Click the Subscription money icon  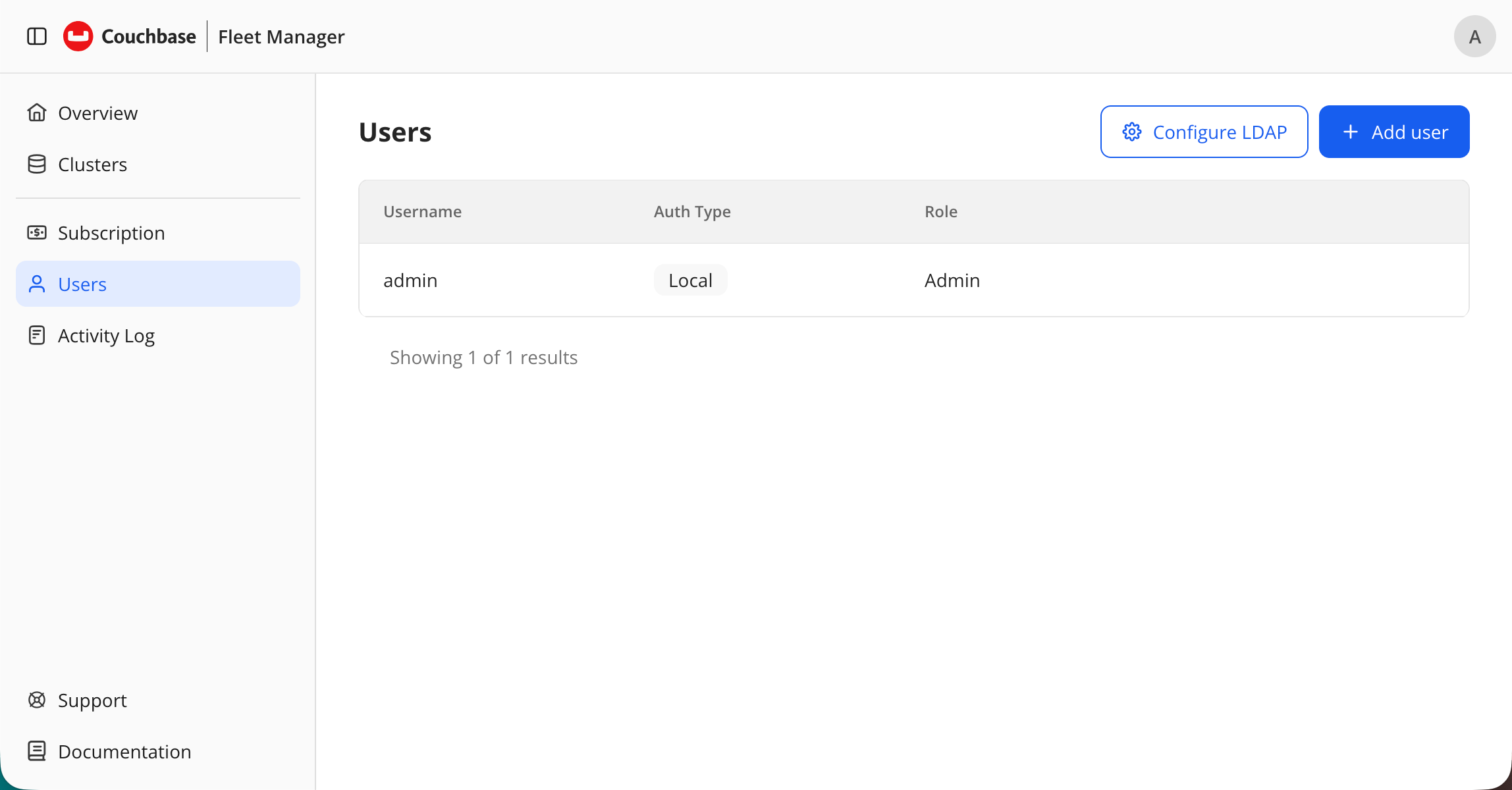pos(37,232)
